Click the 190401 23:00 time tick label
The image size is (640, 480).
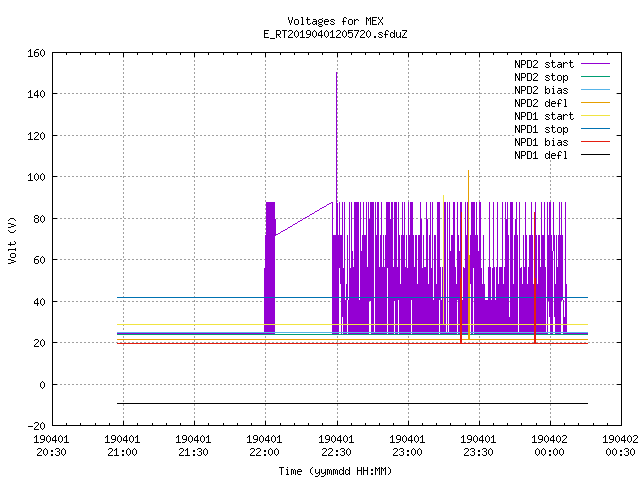tap(407, 446)
